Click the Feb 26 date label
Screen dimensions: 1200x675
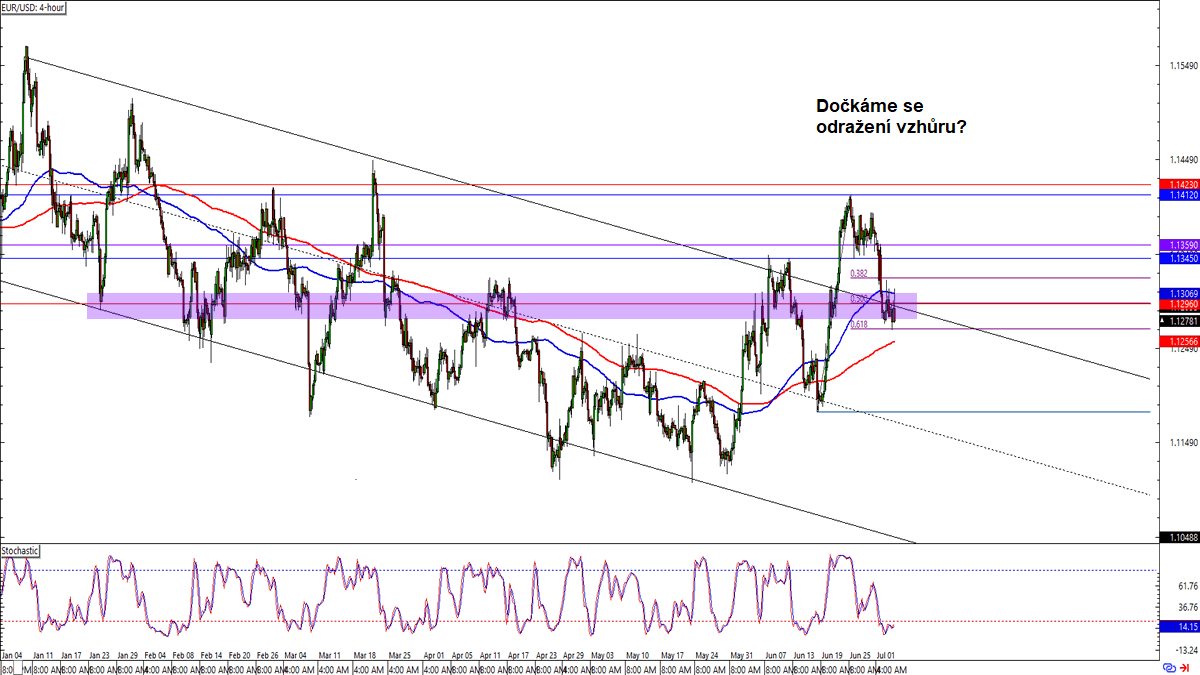point(267,656)
